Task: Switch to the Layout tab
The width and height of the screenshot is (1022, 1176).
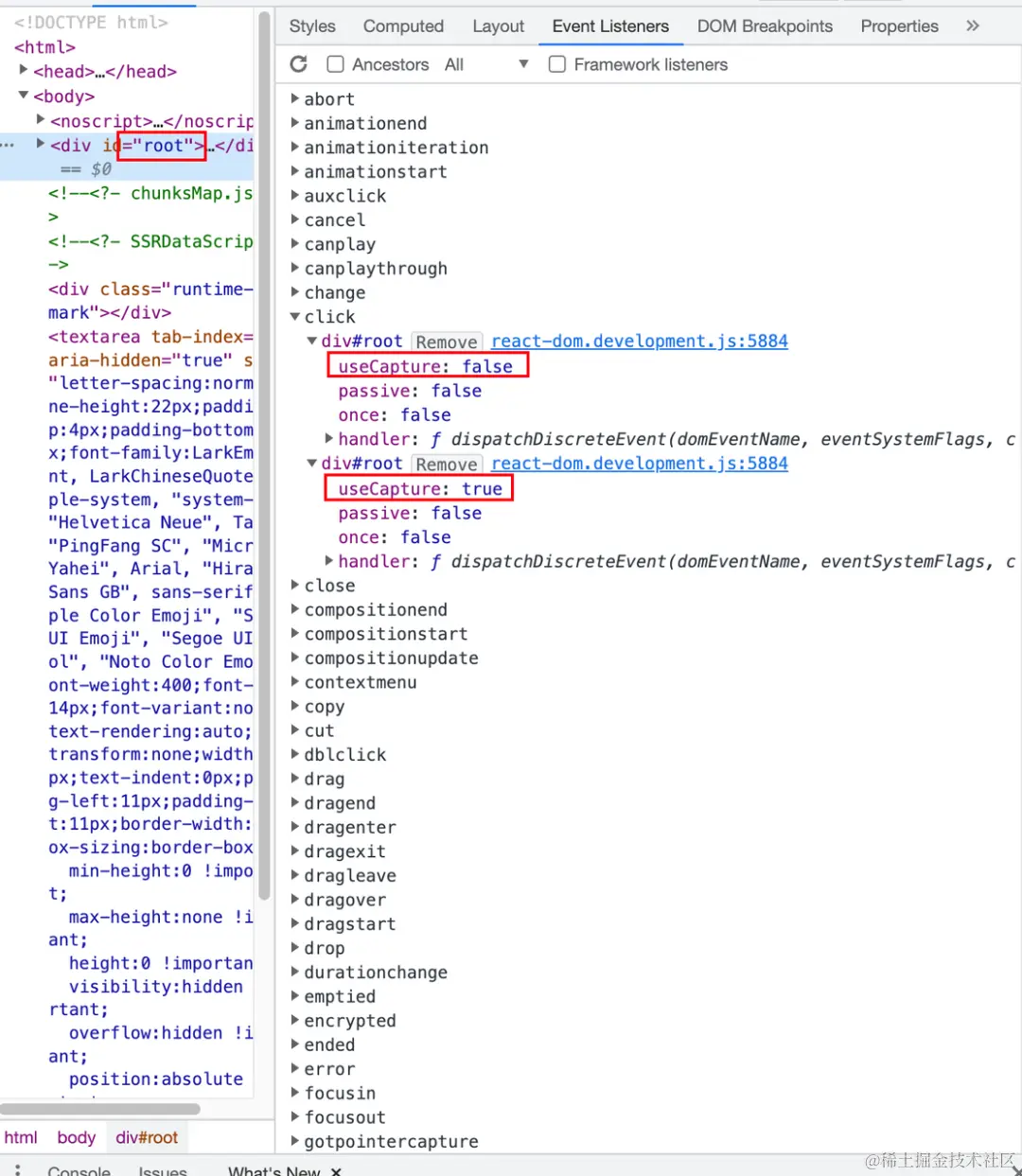Action: (x=498, y=26)
